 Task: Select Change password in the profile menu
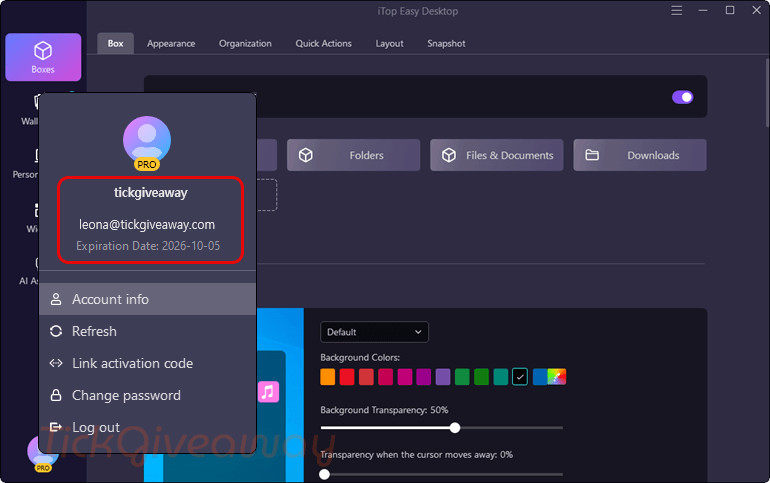(x=147, y=395)
